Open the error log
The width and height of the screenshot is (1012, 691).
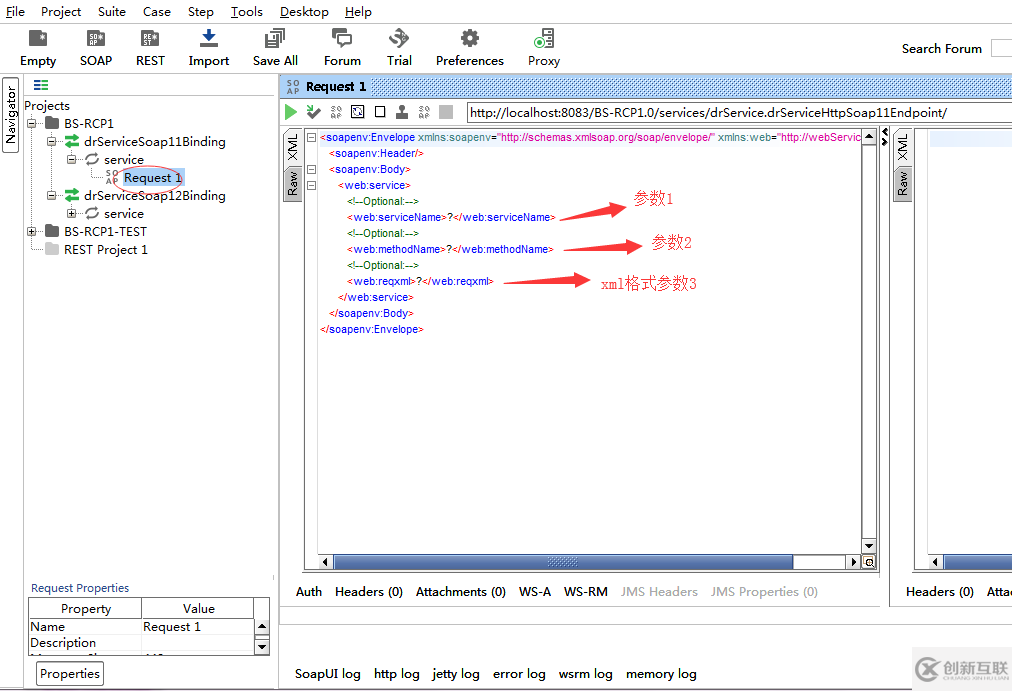pos(519,673)
